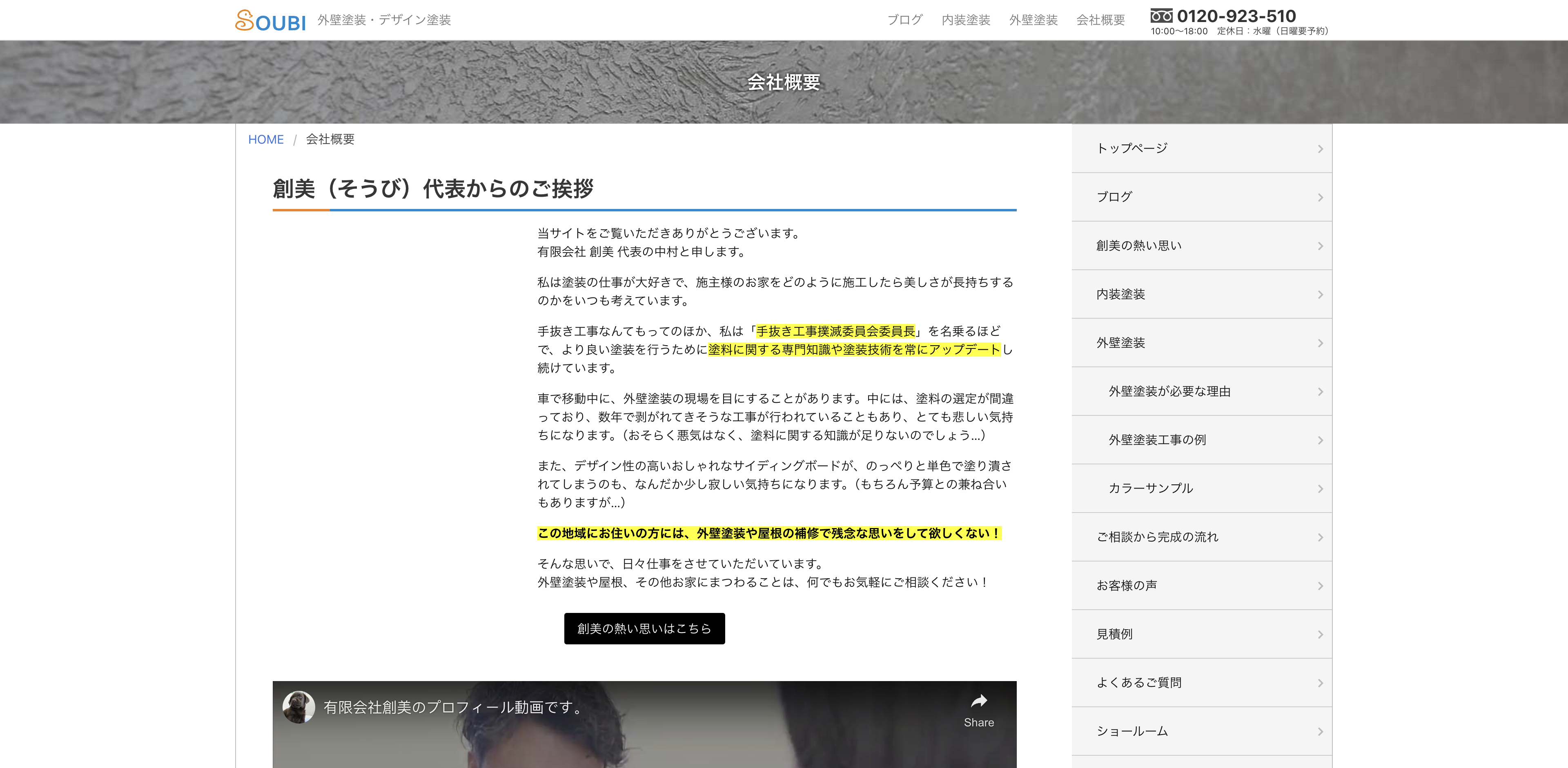This screenshot has width=1568, height=768.
Task: Open よくあるご質問 sidebar link
Action: [x=1202, y=683]
